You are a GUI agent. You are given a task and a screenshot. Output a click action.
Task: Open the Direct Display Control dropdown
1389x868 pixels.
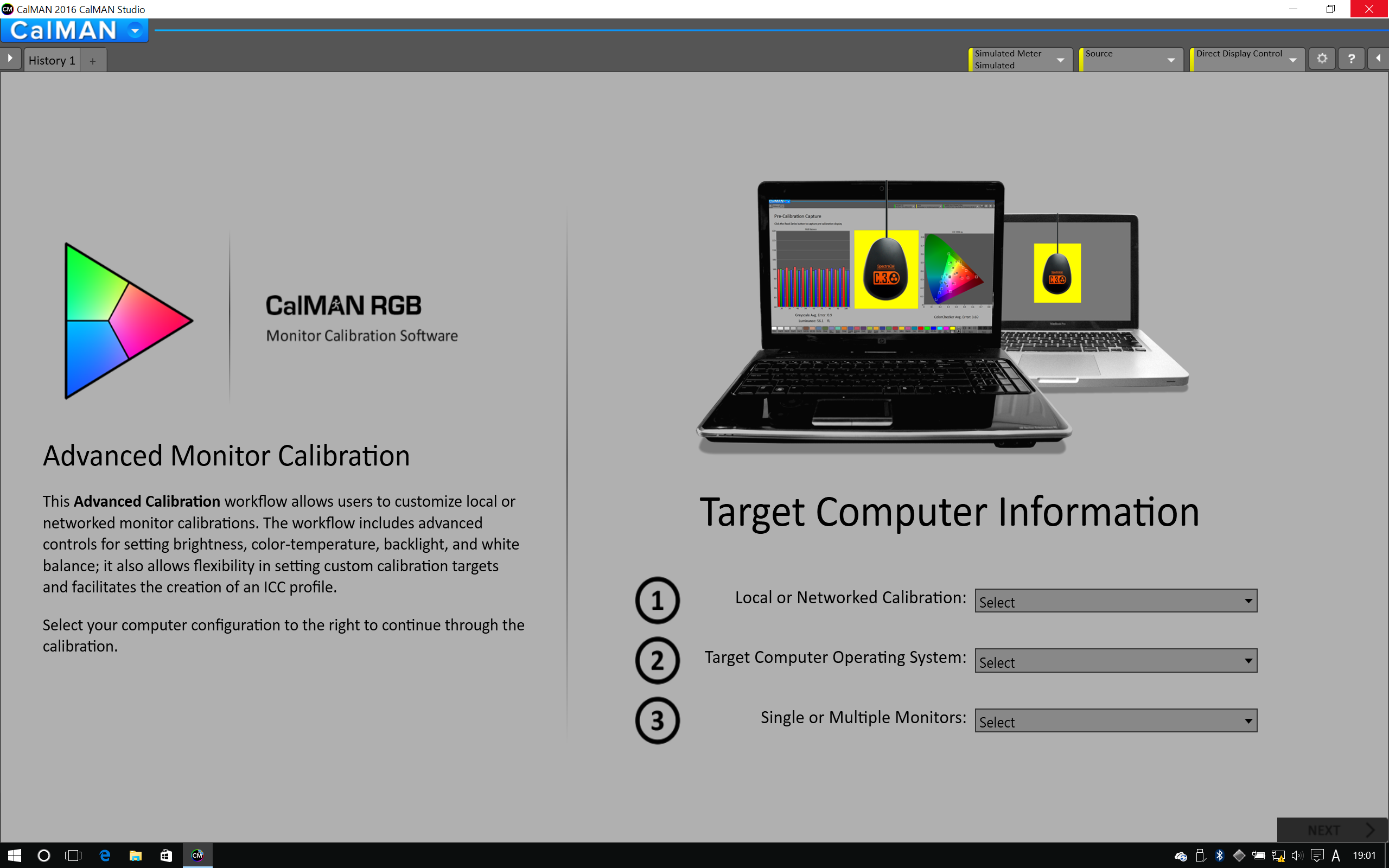(1247, 59)
